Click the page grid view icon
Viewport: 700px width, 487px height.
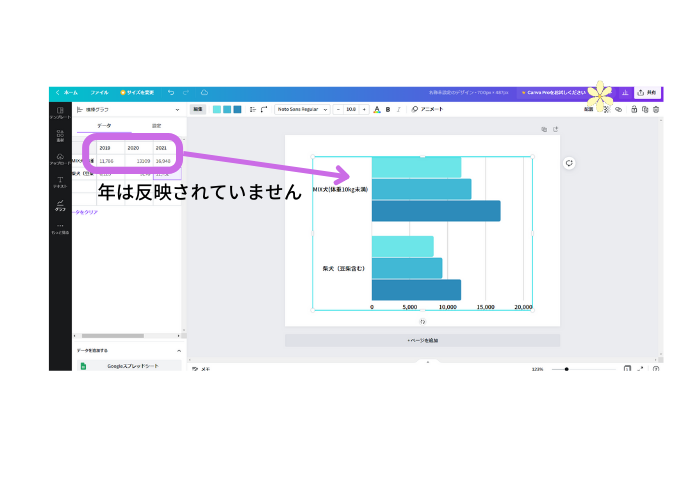(627, 369)
